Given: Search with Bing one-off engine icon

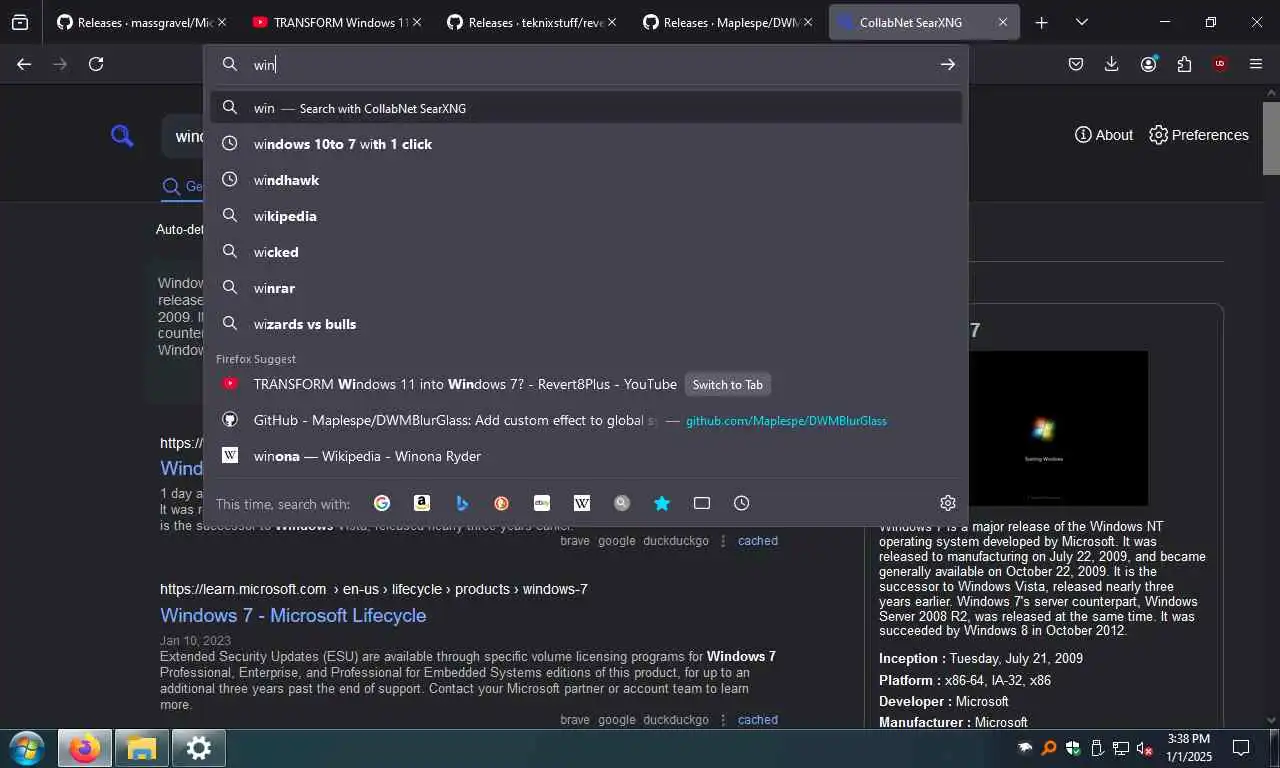Looking at the screenshot, I should pyautogui.click(x=462, y=503).
